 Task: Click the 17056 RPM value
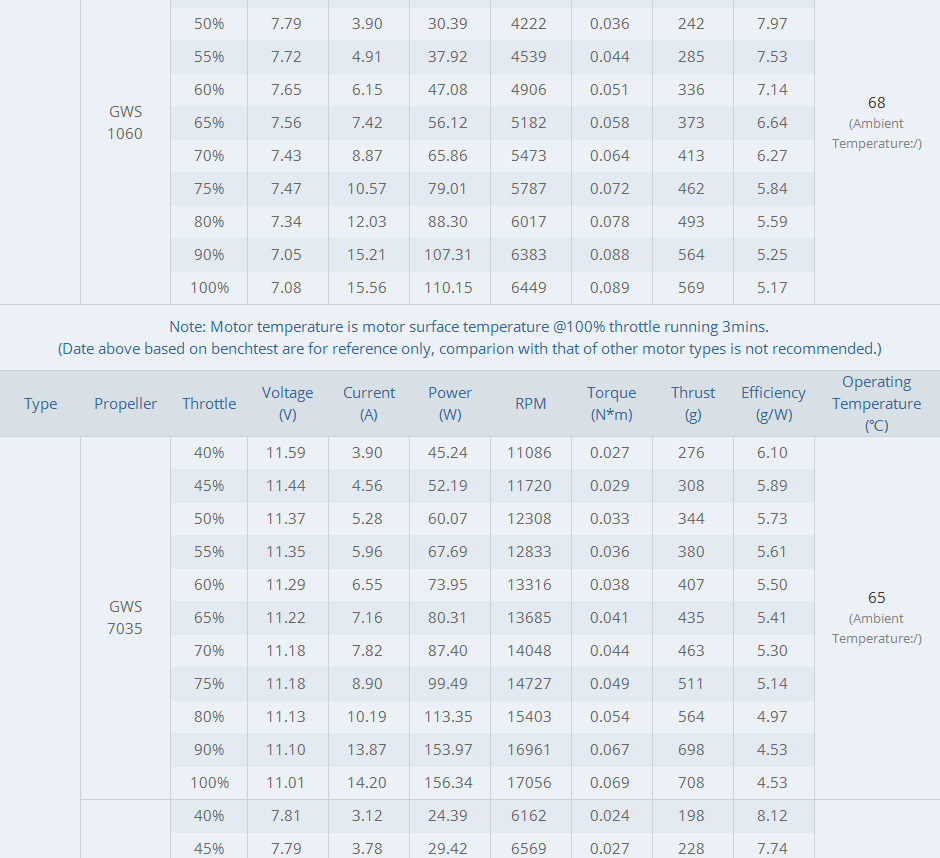click(529, 782)
